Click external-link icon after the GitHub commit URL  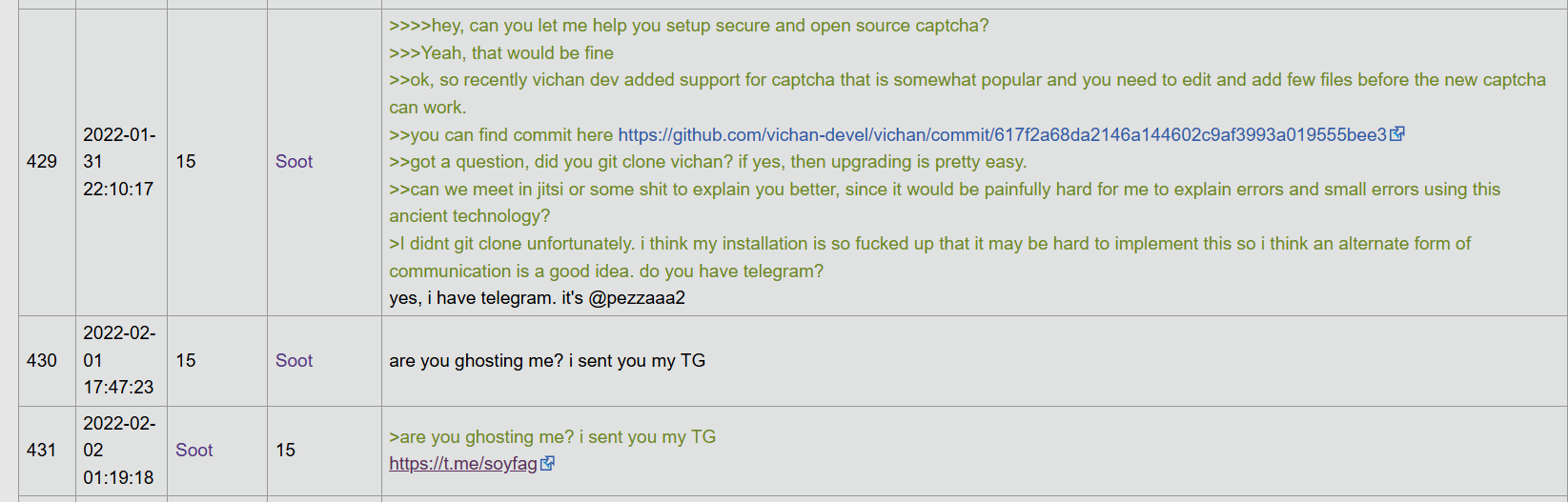tap(1397, 134)
